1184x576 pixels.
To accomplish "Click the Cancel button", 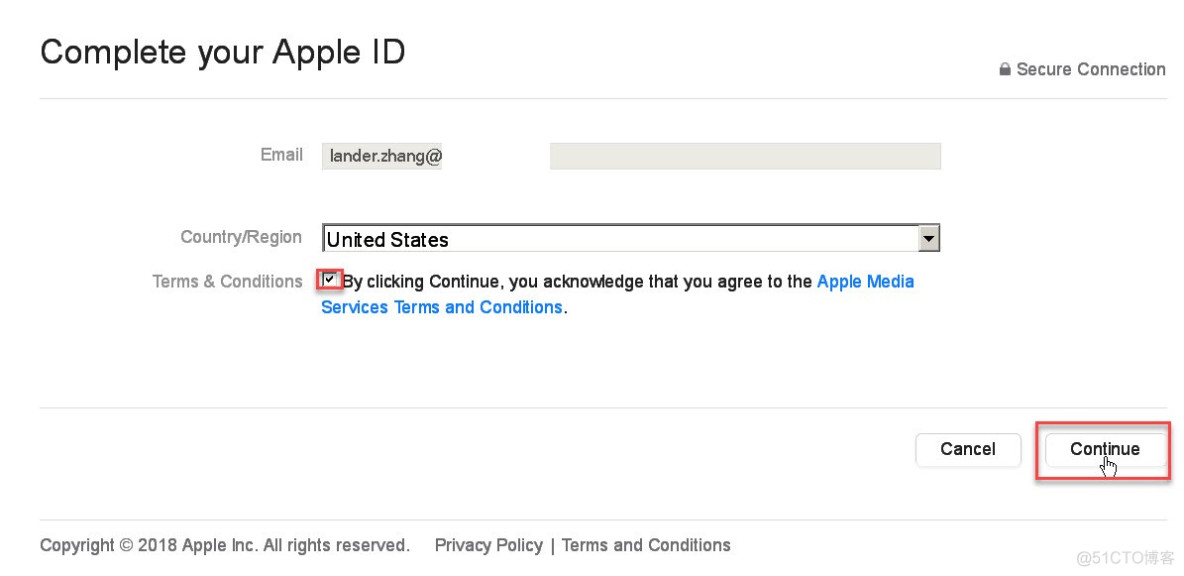I will (x=967, y=449).
